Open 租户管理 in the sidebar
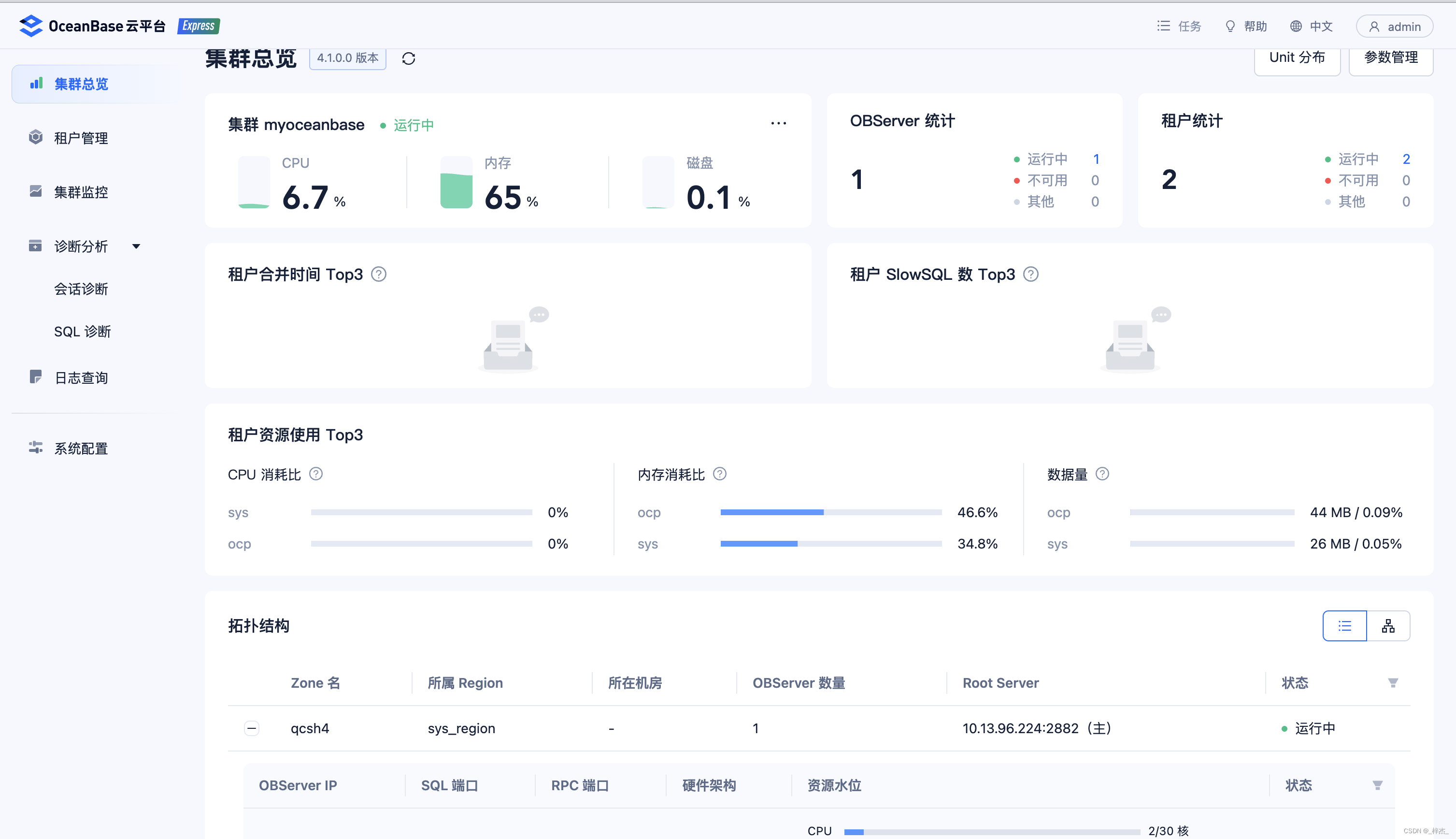Image resolution: width=1456 pixels, height=839 pixels. point(81,138)
